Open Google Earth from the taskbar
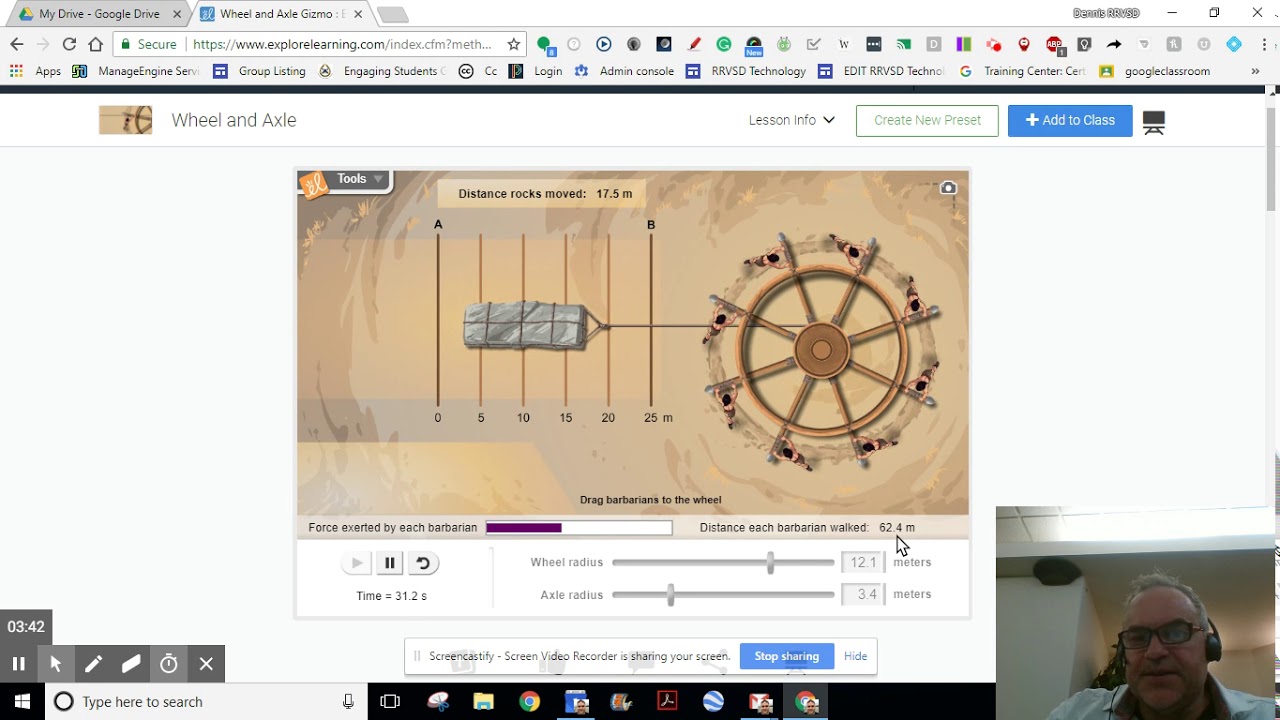This screenshot has height=720, width=1280. [x=714, y=702]
